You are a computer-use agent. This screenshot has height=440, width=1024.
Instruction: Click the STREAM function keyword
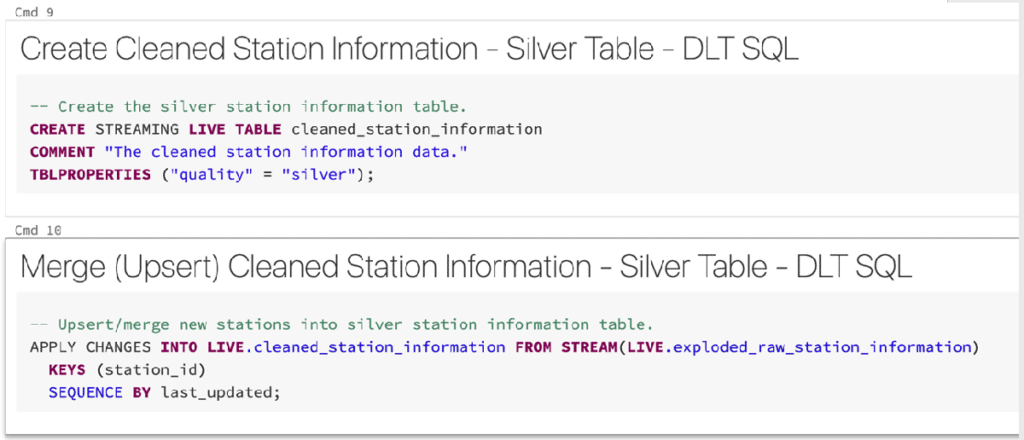click(591, 347)
